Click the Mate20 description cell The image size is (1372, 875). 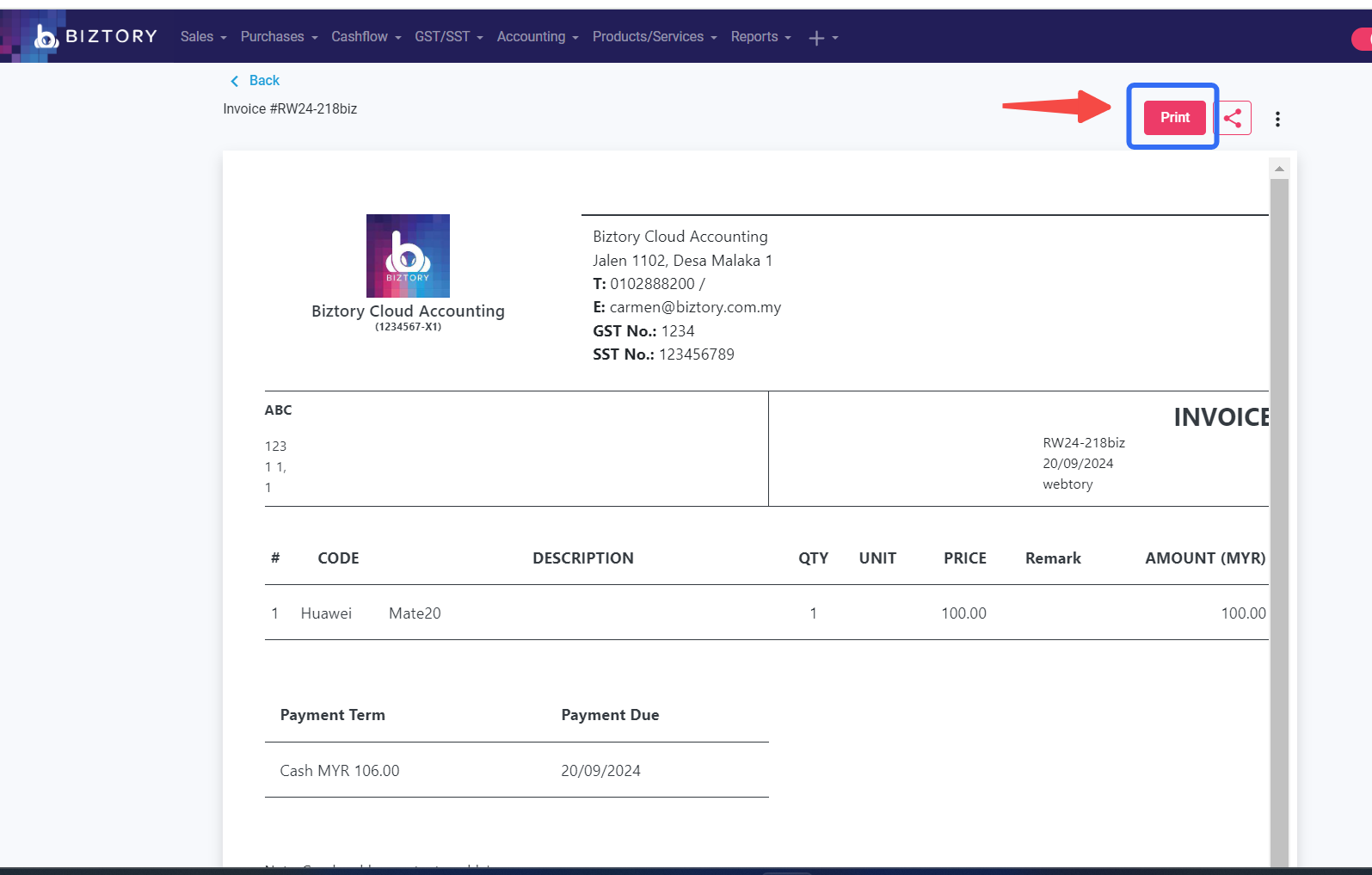click(x=415, y=613)
